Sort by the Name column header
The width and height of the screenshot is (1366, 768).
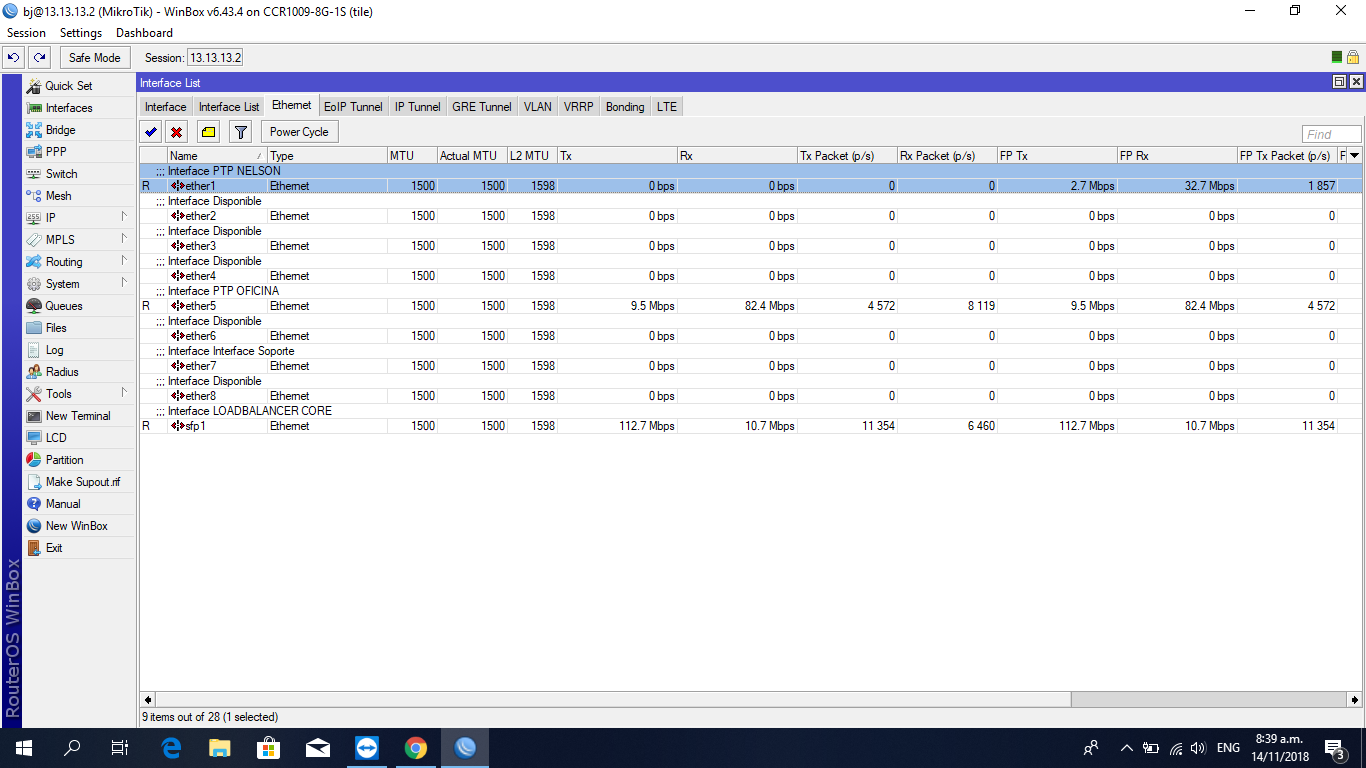pos(217,155)
